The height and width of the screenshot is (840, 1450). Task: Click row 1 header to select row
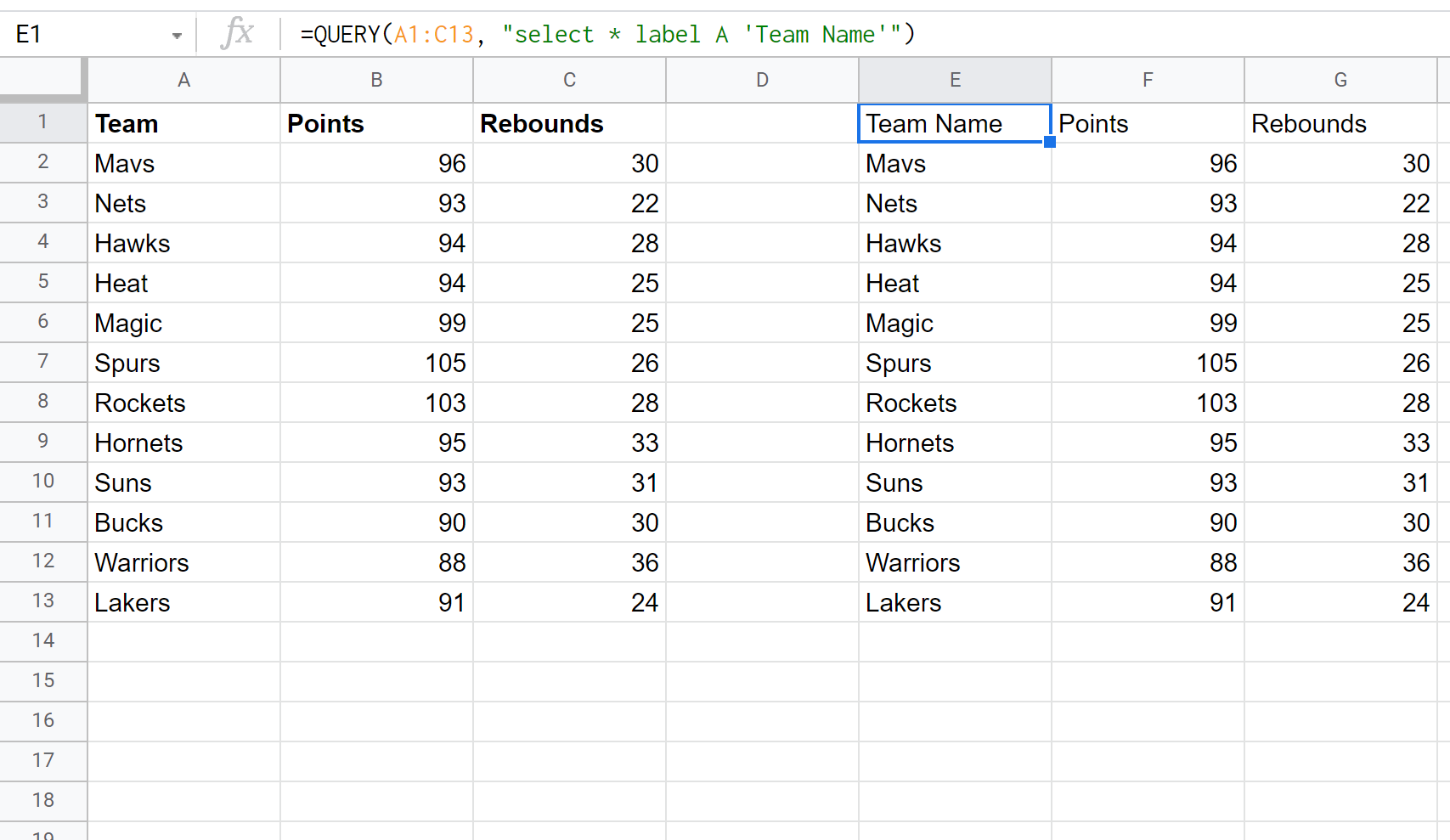(43, 123)
